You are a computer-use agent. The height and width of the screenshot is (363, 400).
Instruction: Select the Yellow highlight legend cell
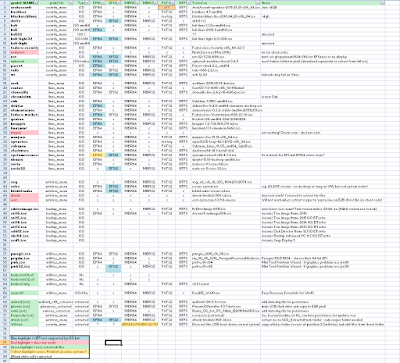(50, 351)
